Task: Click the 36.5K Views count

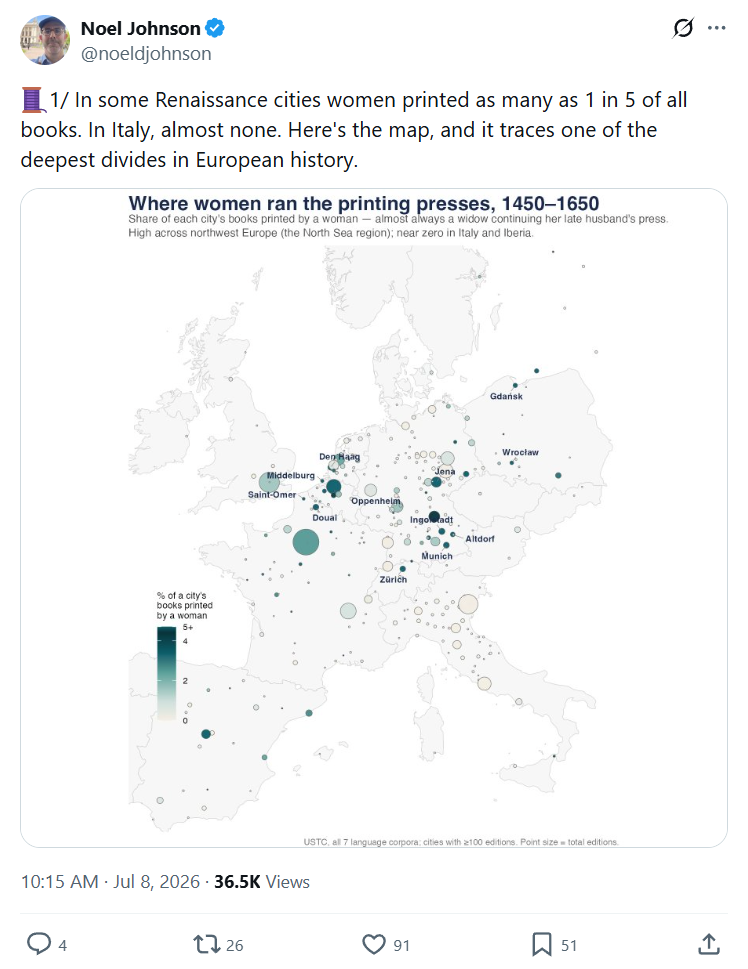Action: tap(261, 881)
